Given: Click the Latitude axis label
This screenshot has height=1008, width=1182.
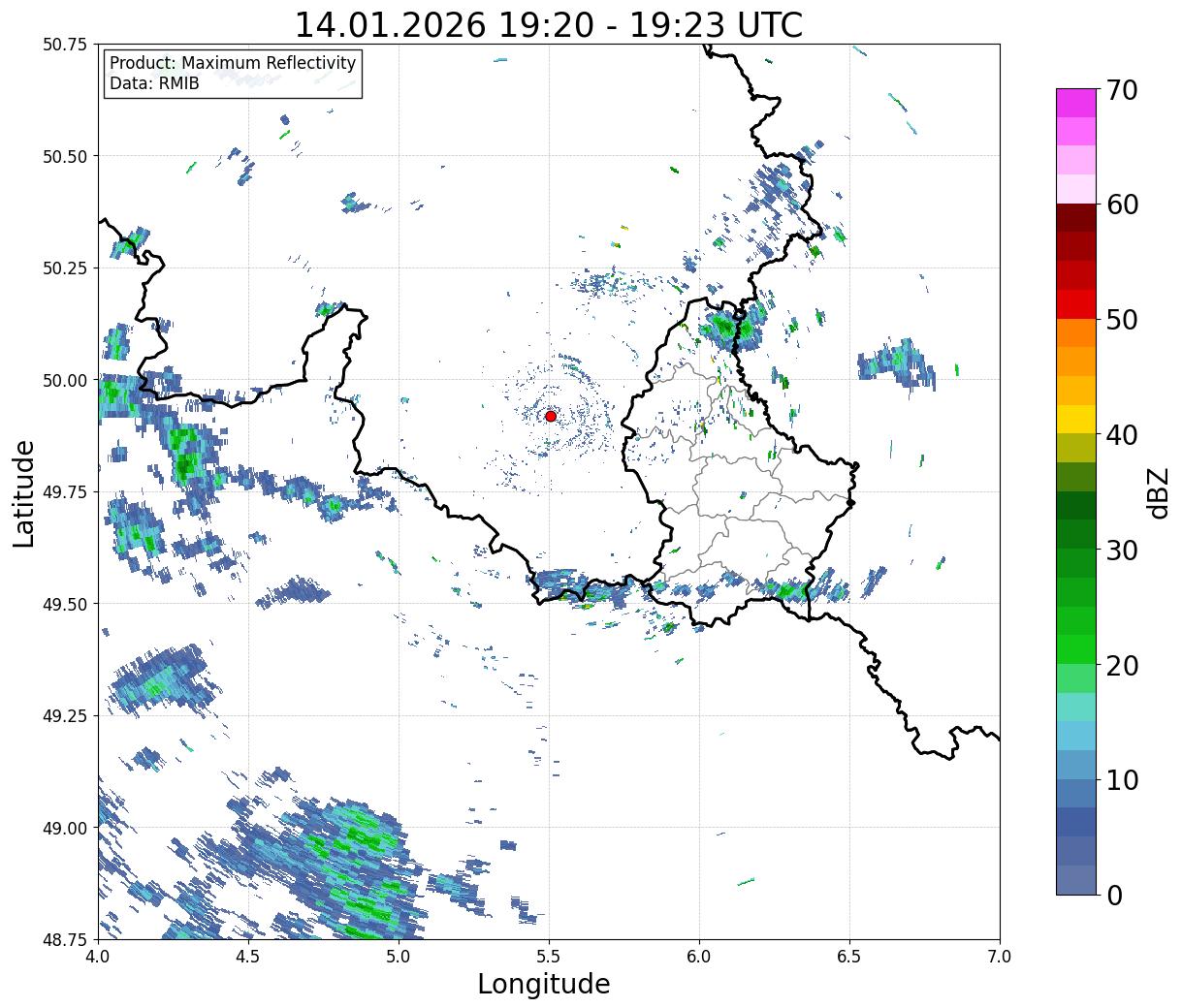Looking at the screenshot, I should pos(24,492).
